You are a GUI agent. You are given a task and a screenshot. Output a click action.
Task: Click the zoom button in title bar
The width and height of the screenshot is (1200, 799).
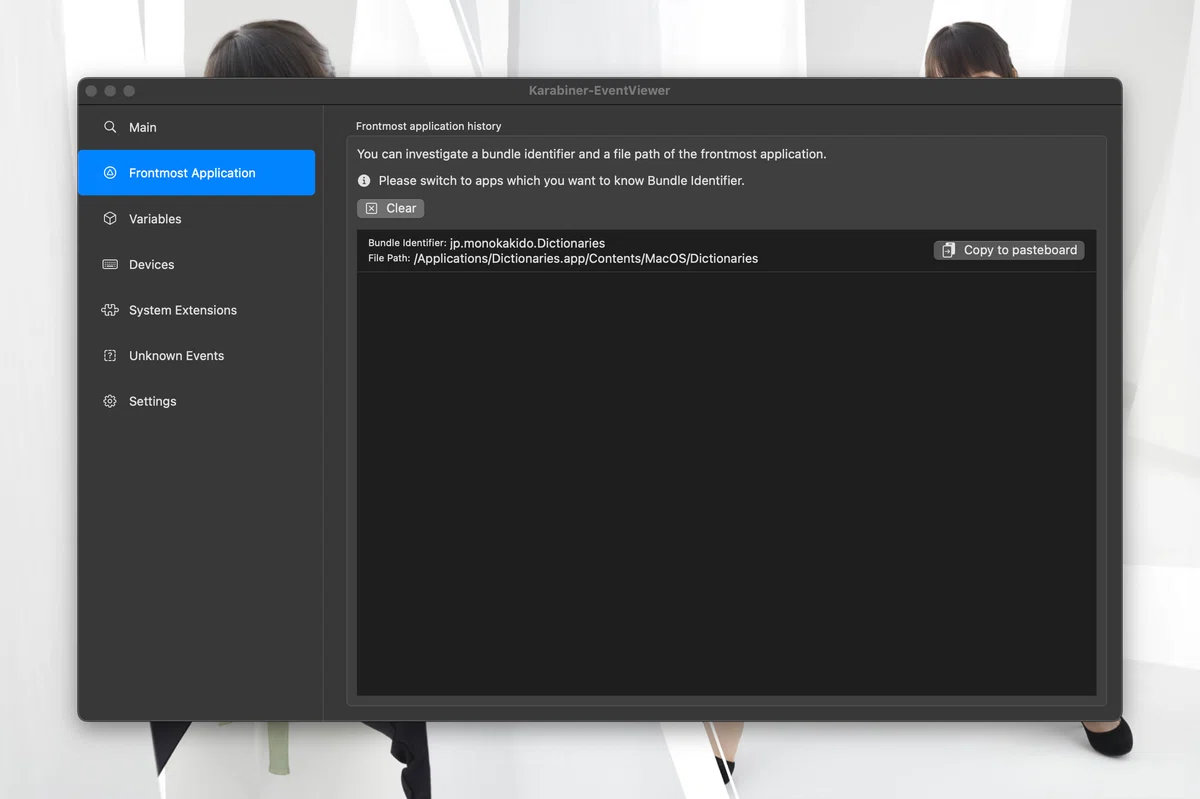pos(129,91)
